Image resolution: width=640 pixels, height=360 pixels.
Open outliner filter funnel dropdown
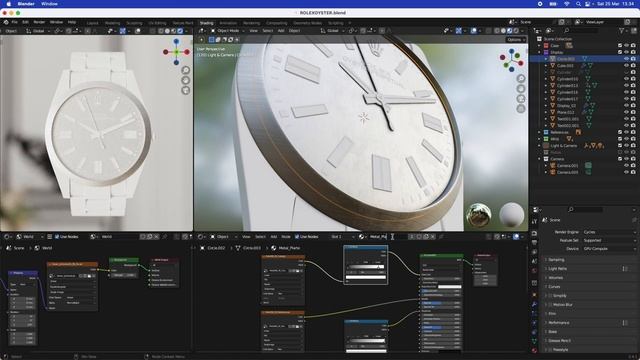click(x=624, y=31)
